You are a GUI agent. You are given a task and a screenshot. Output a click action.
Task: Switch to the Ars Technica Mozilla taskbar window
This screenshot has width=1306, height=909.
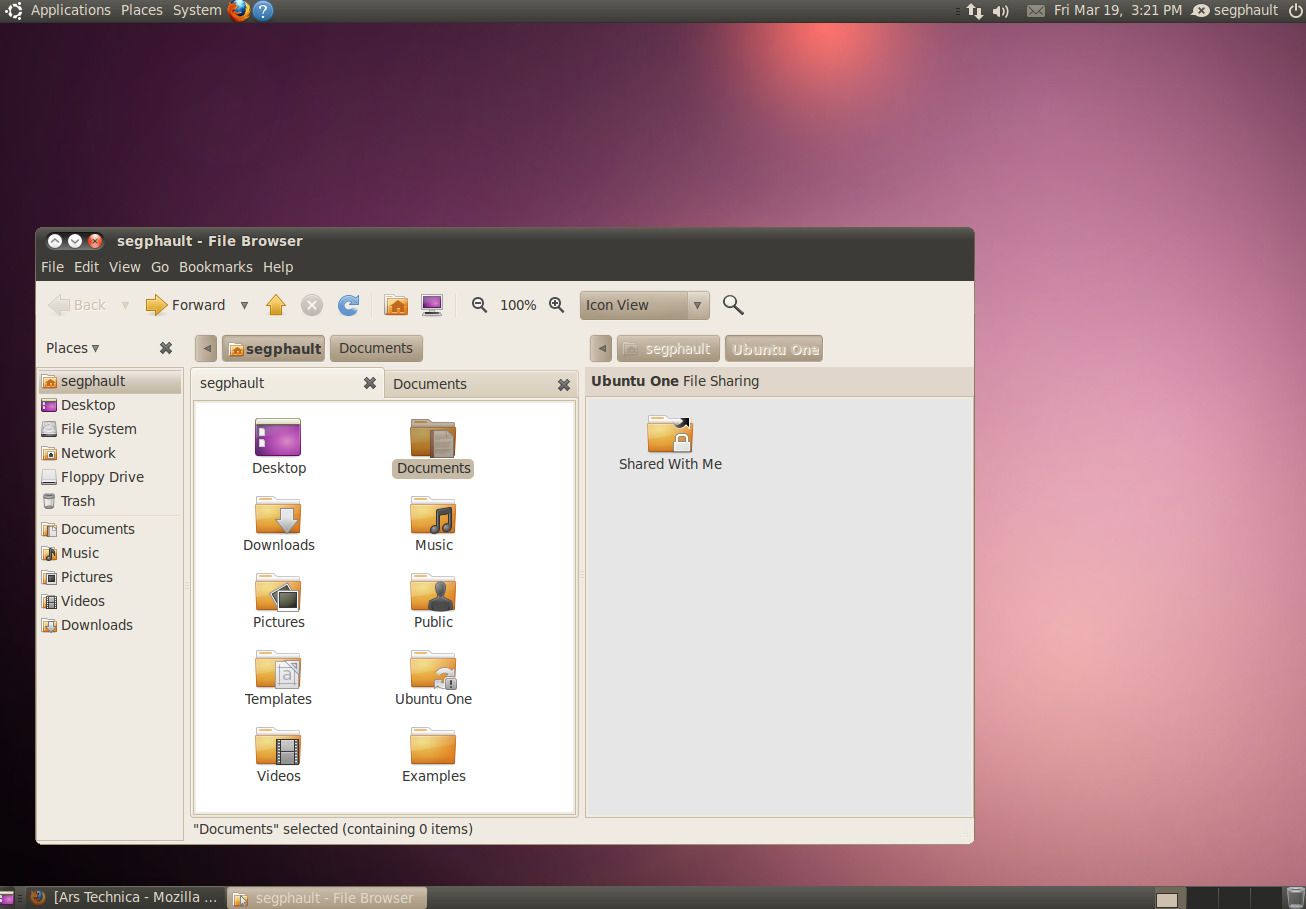click(125, 898)
